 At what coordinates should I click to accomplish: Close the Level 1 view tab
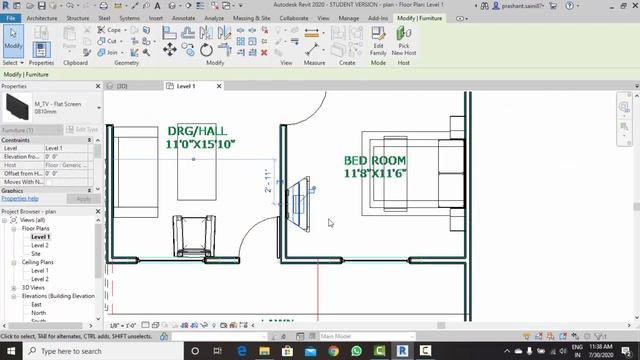[x=219, y=86]
